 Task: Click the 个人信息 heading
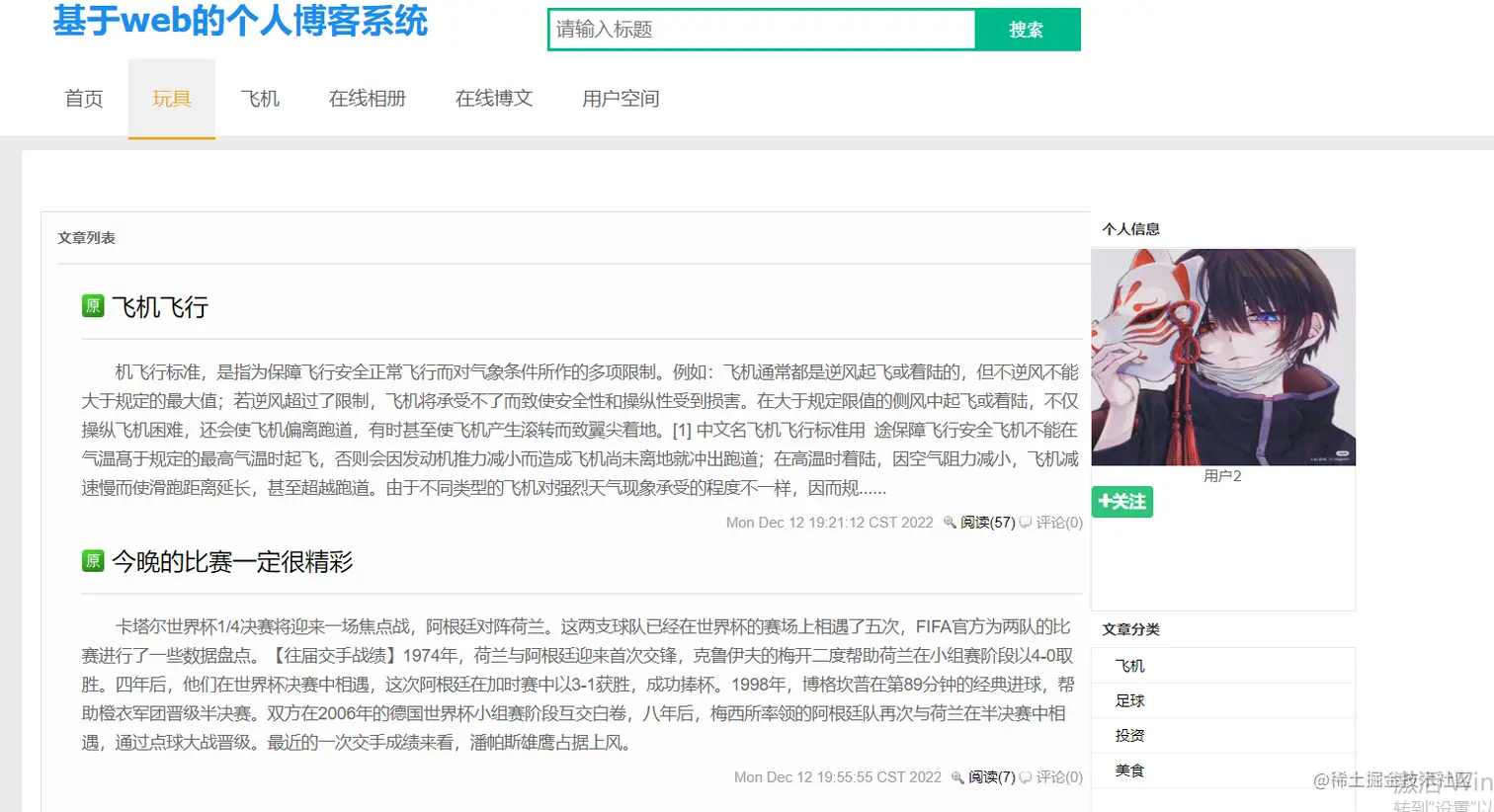click(1131, 229)
